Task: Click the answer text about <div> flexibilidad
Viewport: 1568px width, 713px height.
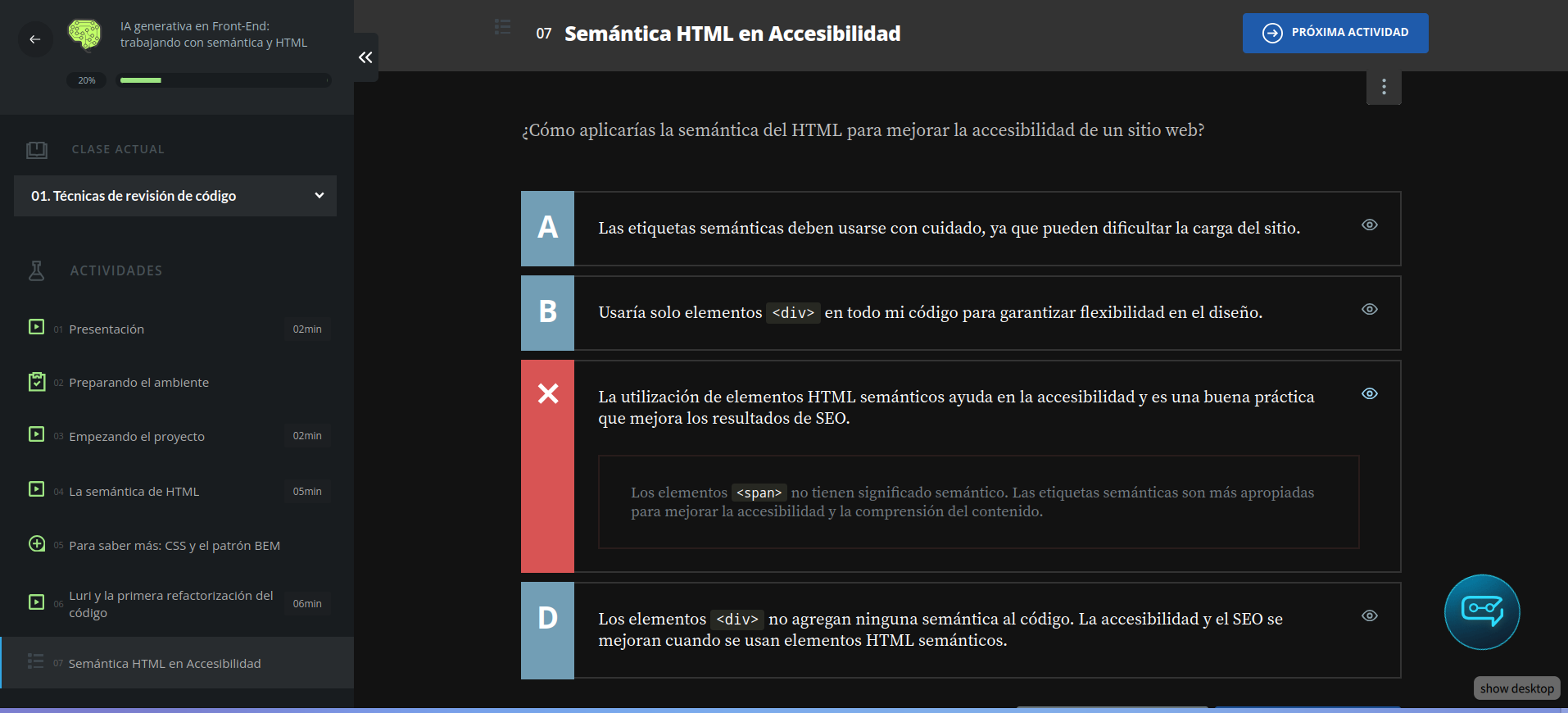Action: 931,312
